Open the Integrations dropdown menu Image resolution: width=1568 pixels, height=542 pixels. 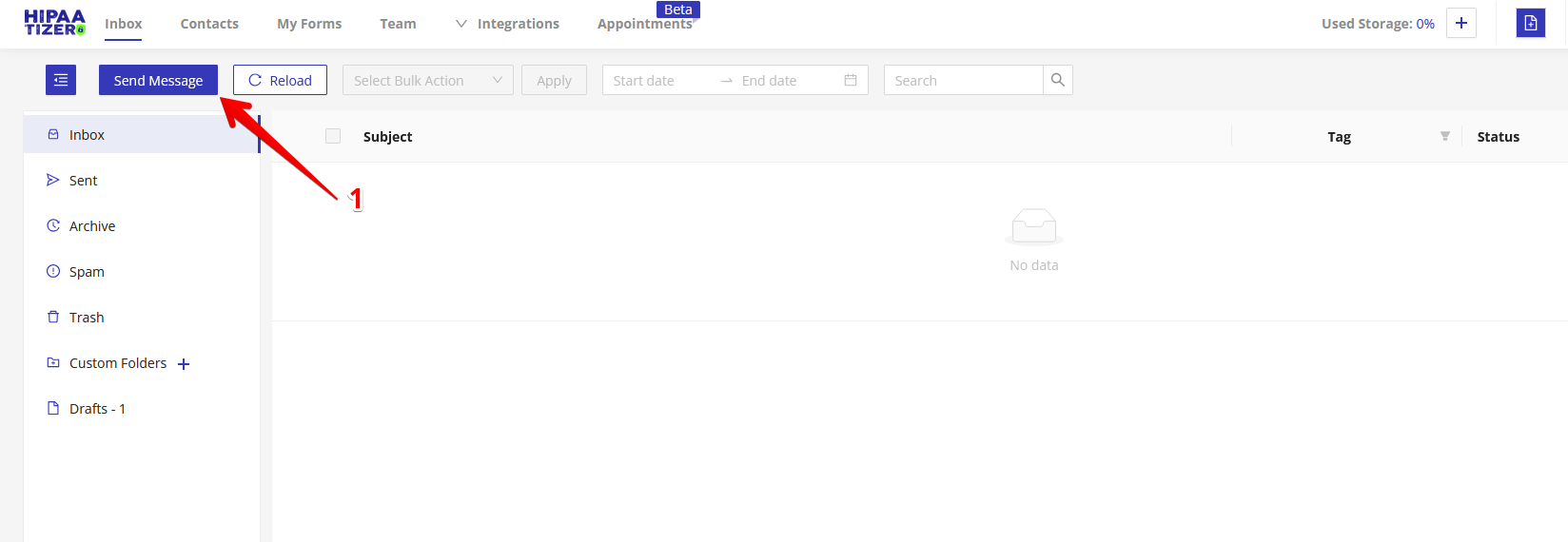[507, 24]
